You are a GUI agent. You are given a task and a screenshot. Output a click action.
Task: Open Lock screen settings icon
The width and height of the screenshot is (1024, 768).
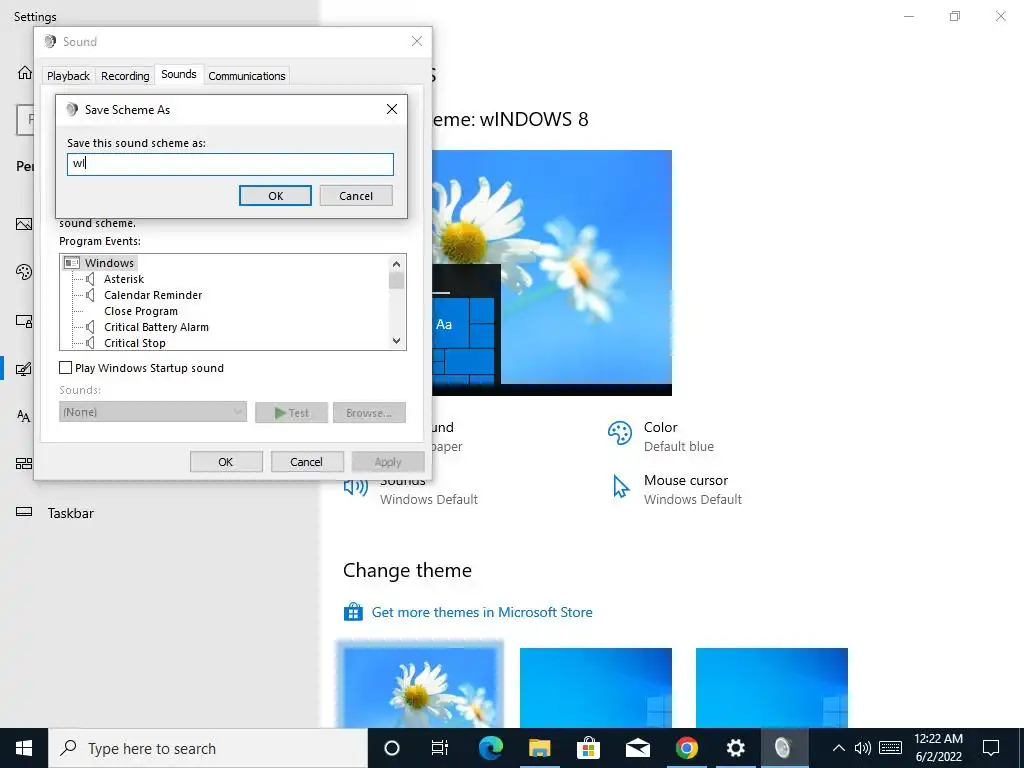(24, 321)
